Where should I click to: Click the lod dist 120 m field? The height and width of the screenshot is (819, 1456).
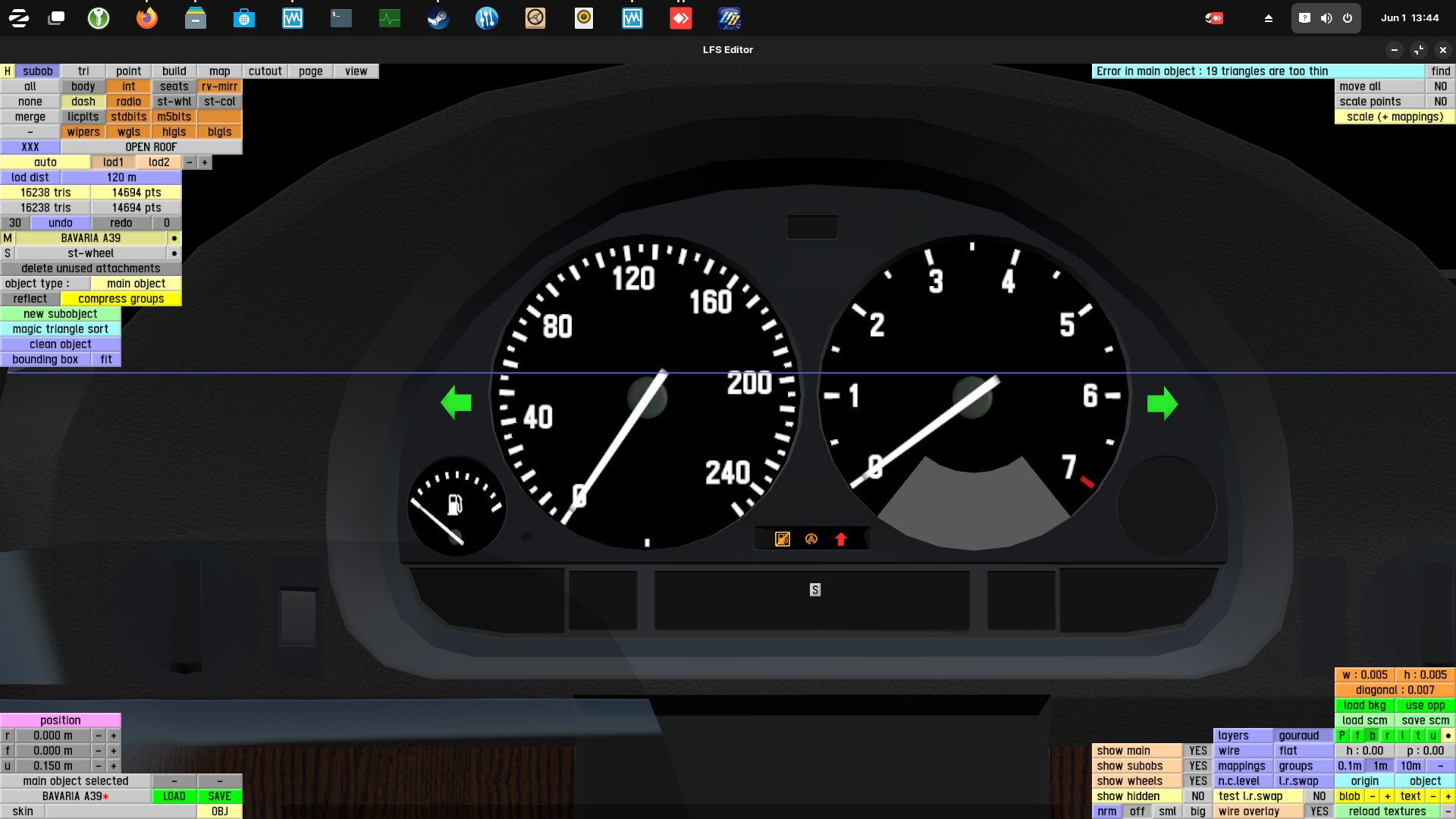click(121, 177)
